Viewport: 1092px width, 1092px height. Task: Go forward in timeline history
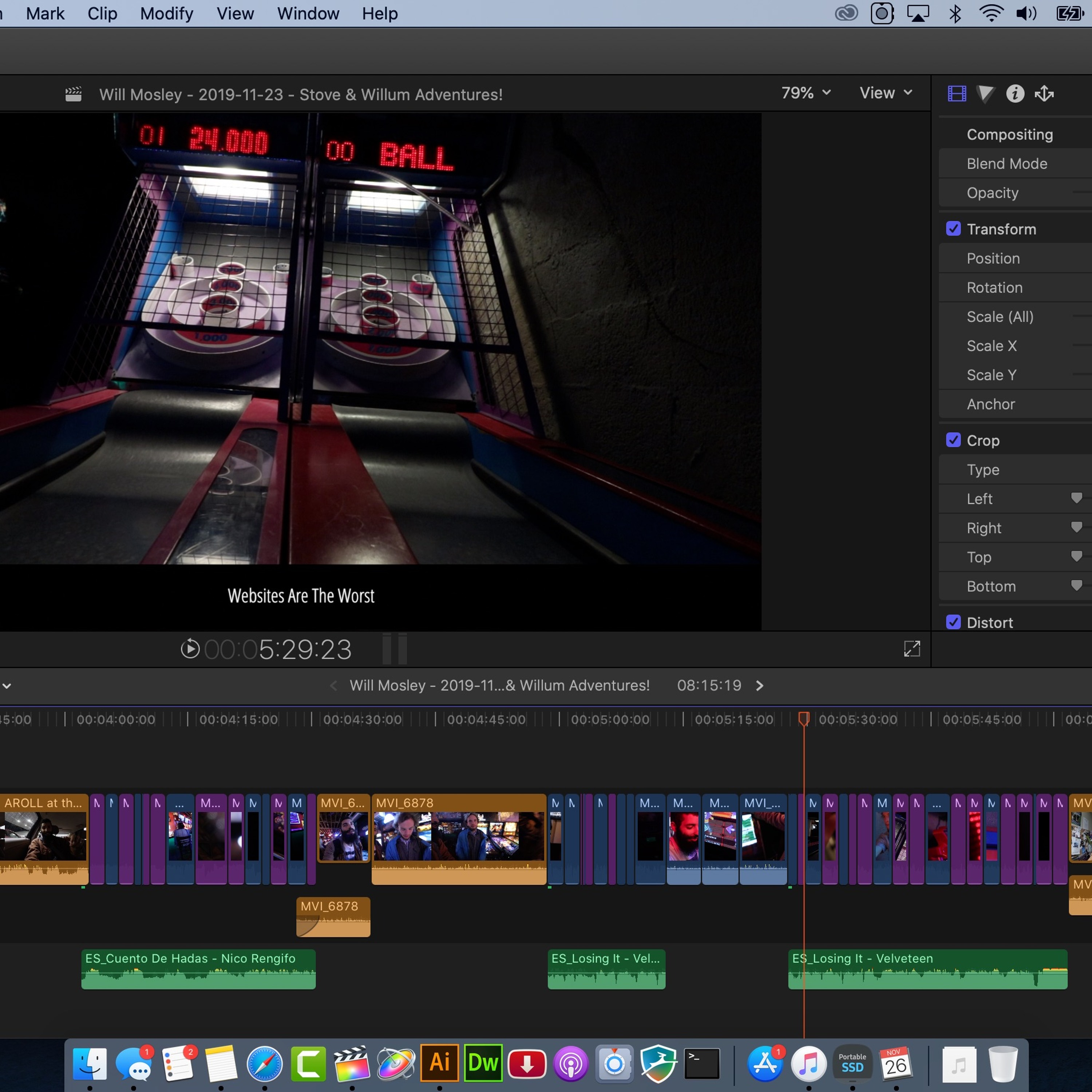tap(759, 686)
